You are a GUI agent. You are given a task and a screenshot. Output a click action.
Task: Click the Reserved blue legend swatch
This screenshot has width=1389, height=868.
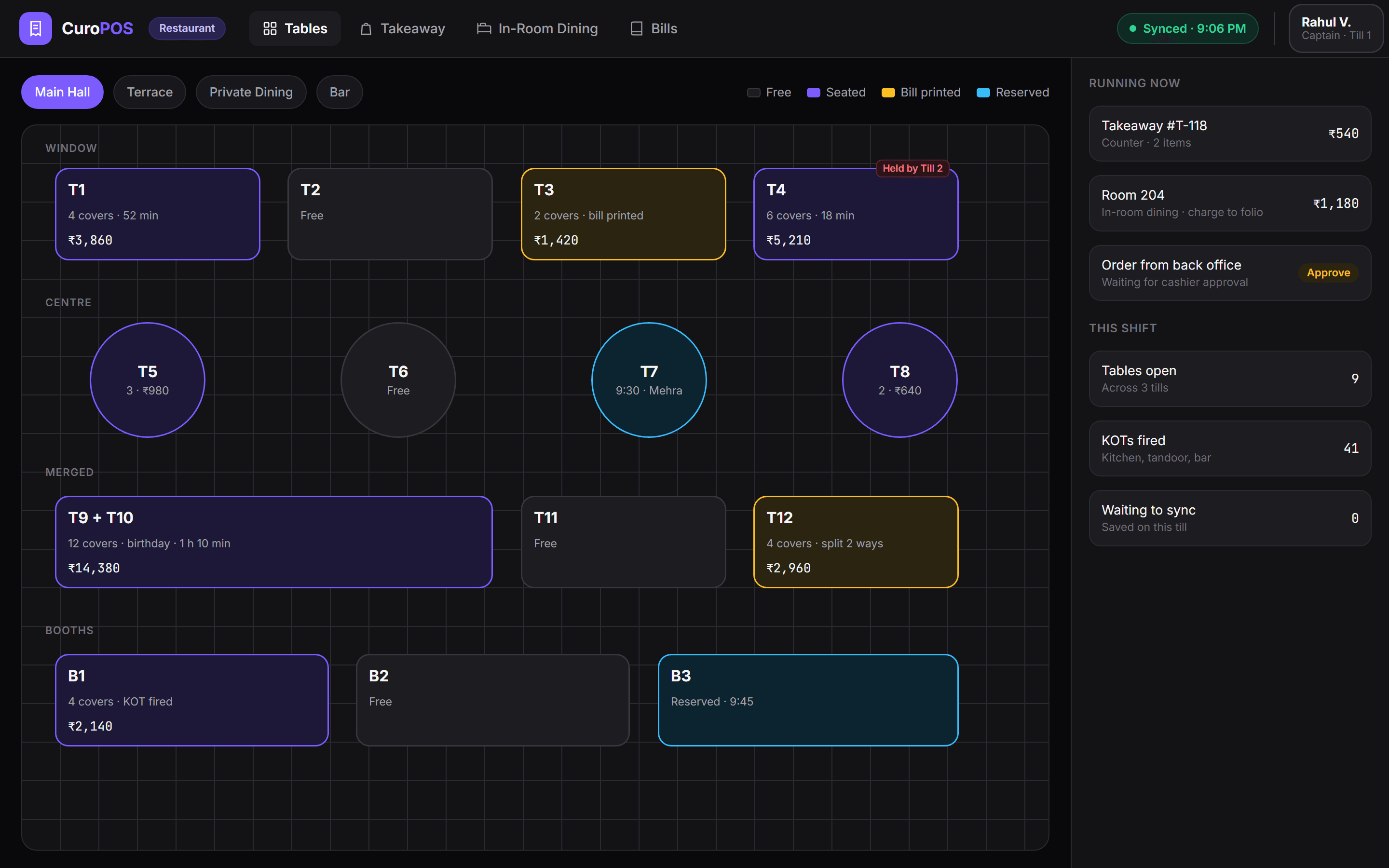(x=983, y=93)
